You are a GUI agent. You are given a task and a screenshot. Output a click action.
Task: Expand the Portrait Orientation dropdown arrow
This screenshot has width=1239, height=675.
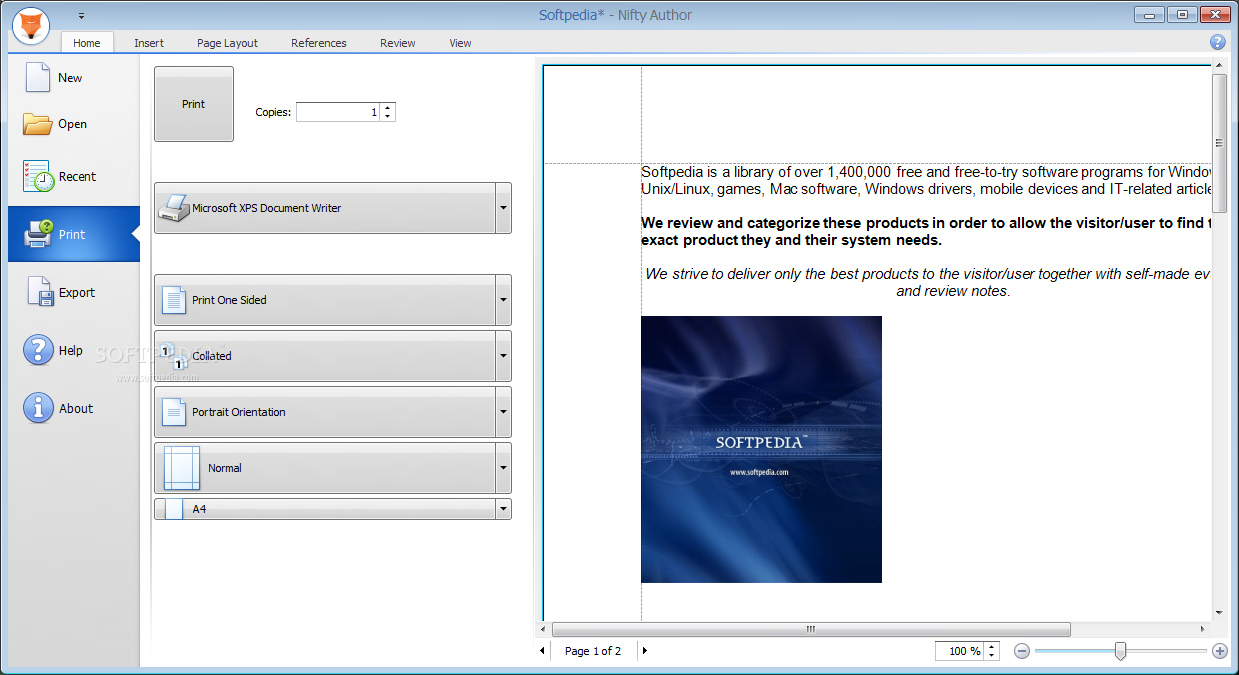(x=503, y=412)
